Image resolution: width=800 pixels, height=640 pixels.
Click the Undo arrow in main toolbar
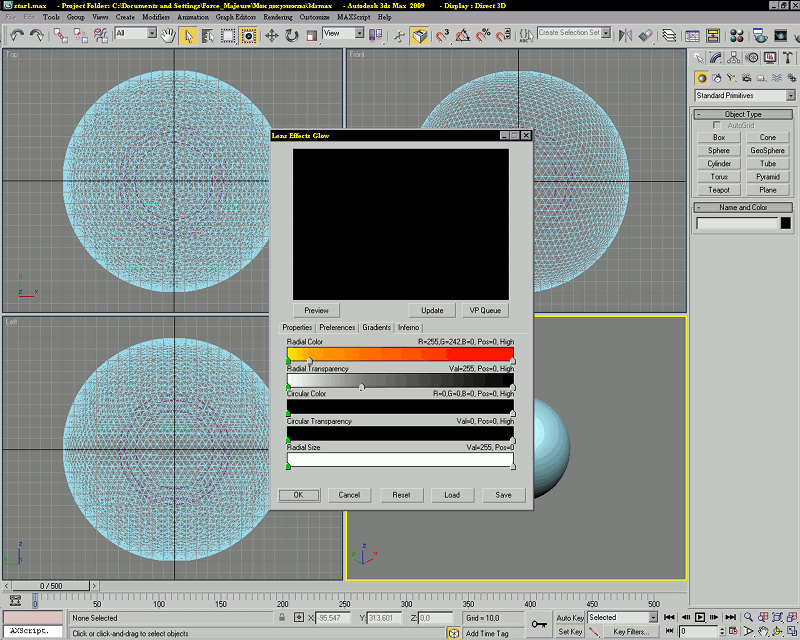click(x=17, y=35)
